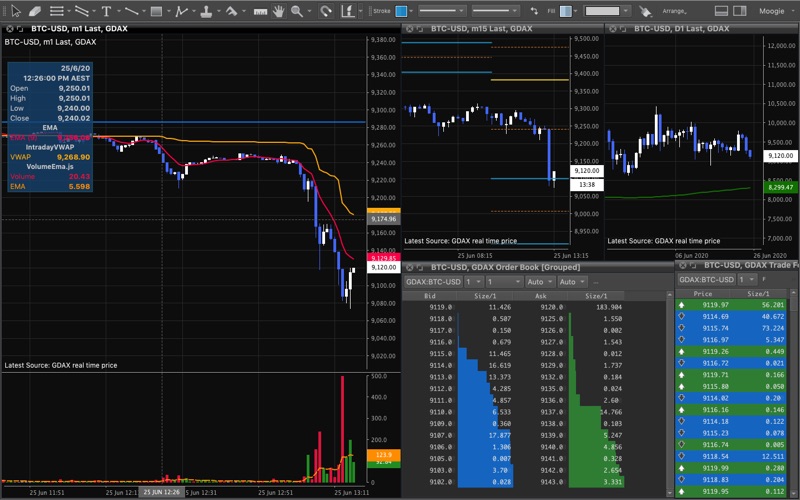Click the 25 JUN 12:26 time marker
Viewport: 800px width, 500px height.
tap(161, 492)
